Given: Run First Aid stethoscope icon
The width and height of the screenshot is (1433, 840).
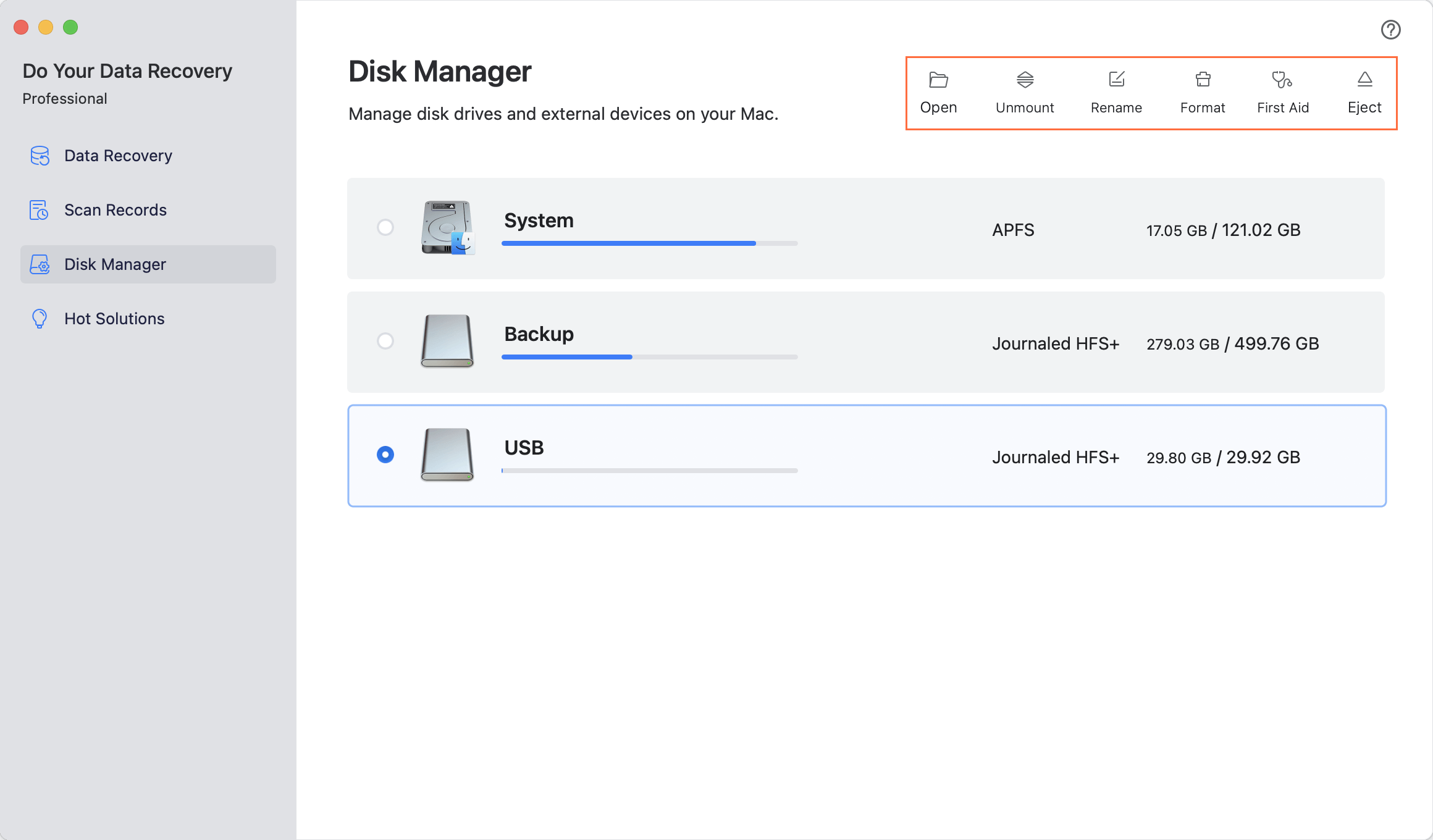Looking at the screenshot, I should click(x=1282, y=80).
